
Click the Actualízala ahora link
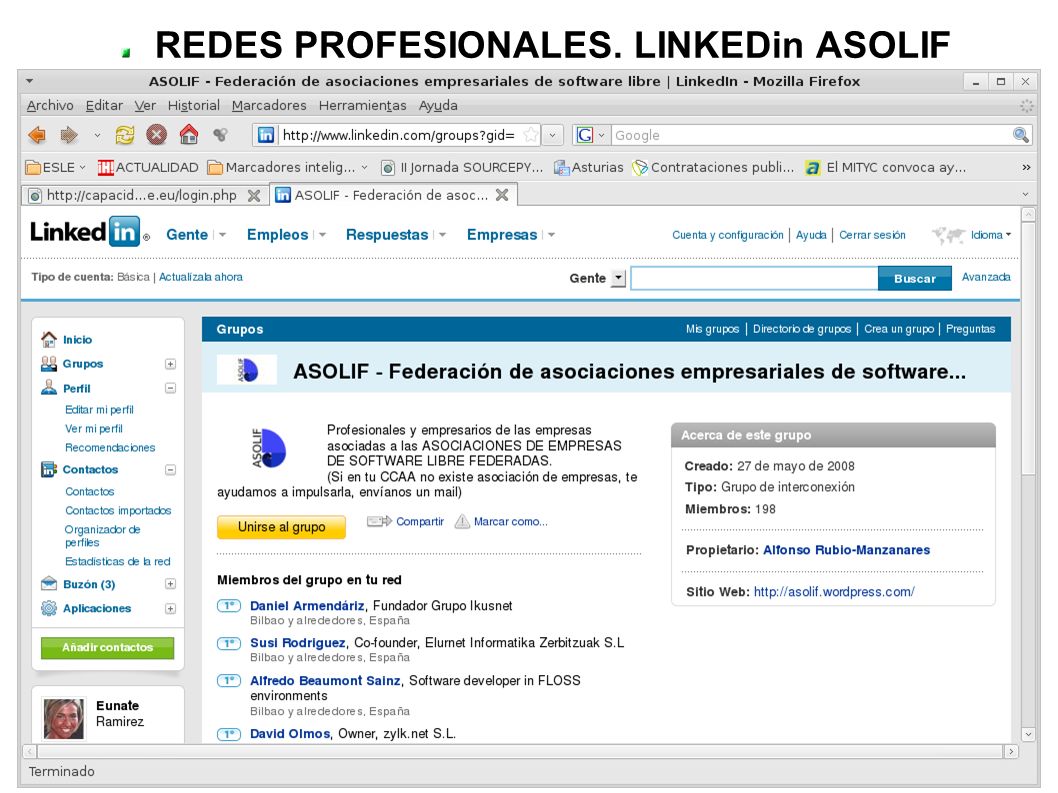pyautogui.click(x=200, y=277)
